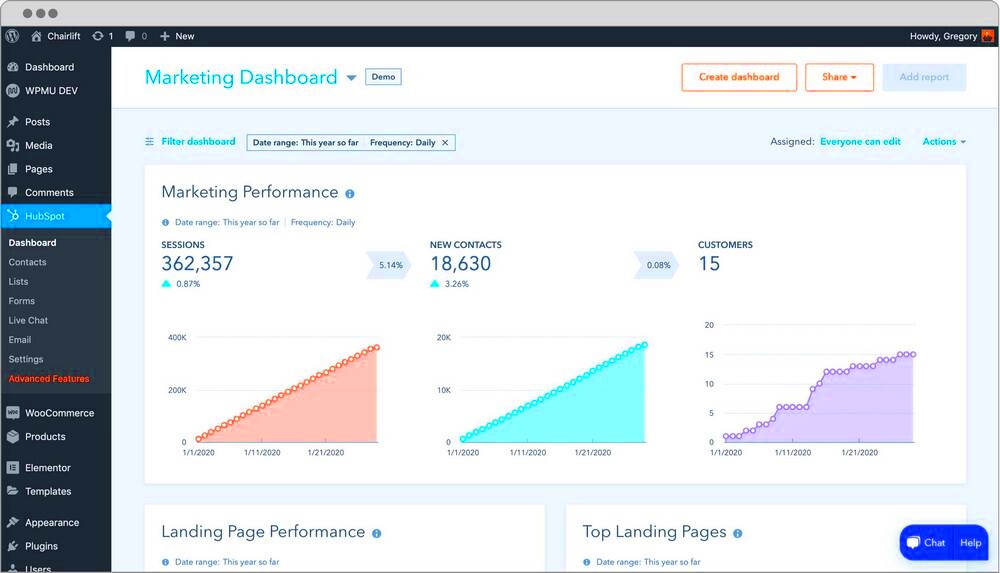Open the comments bubble in admin bar
This screenshot has width=1000, height=573.
tap(130, 36)
